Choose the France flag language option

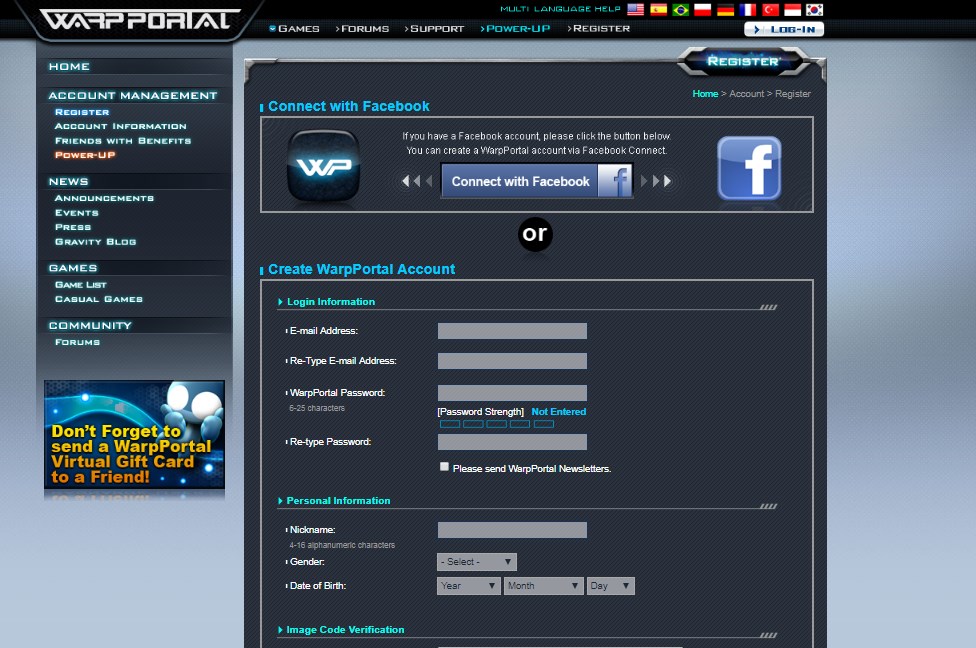point(747,9)
